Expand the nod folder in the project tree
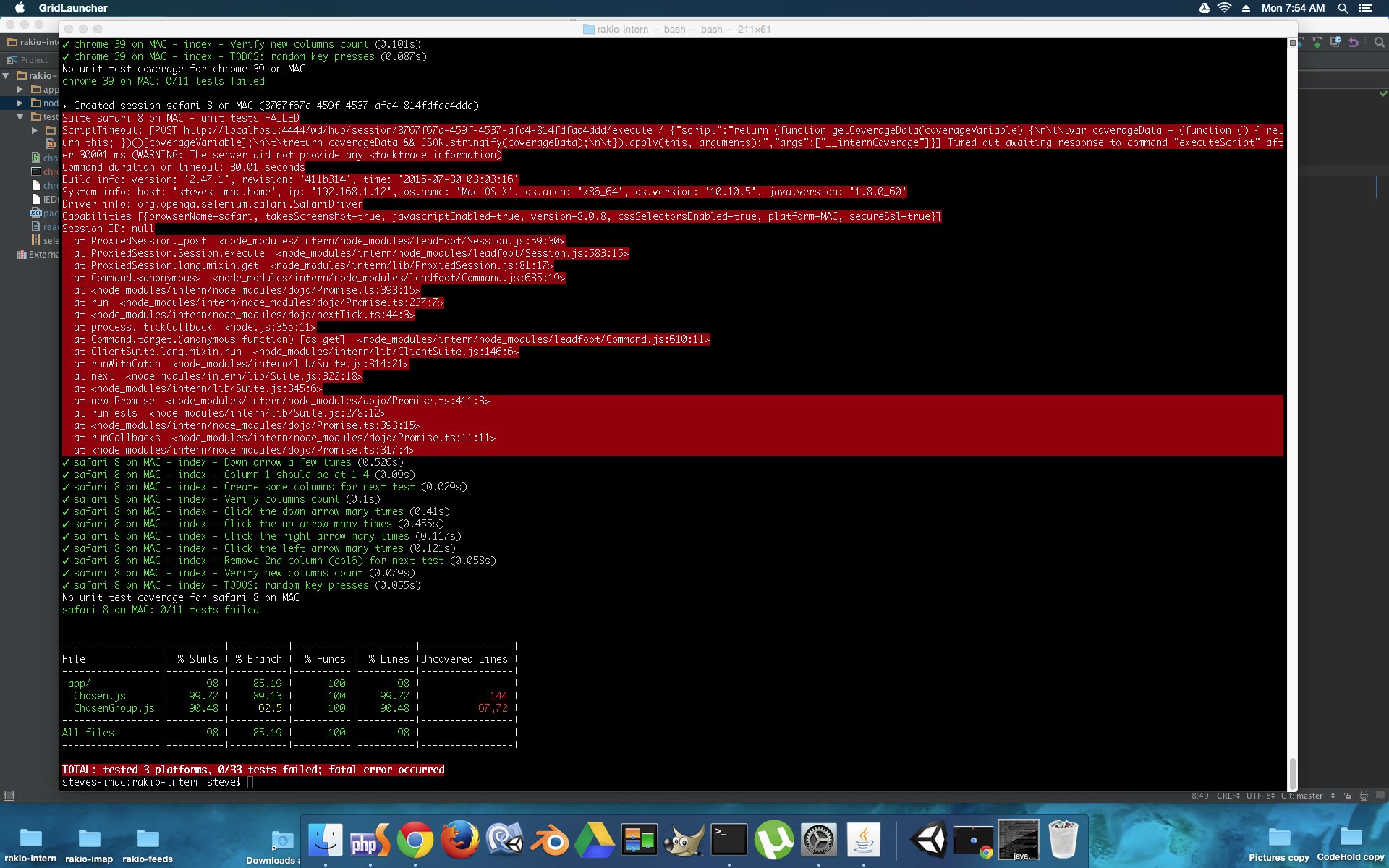The width and height of the screenshot is (1389, 868). (20, 103)
